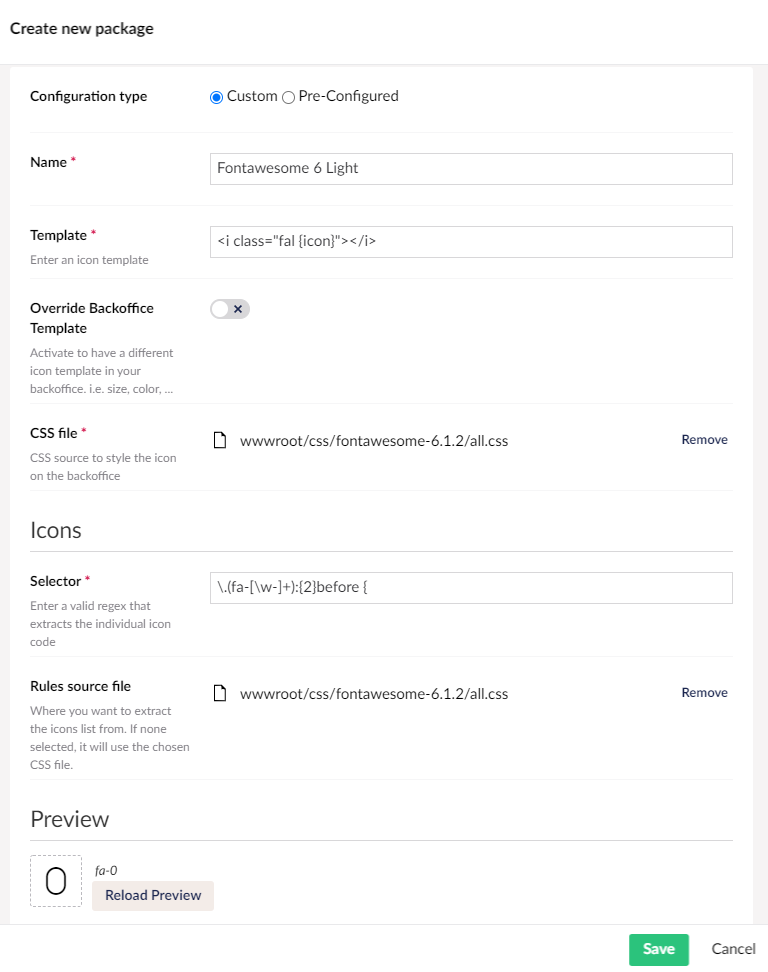Screen dimensions: 768x972
Task: Click the fa-0 icon preview swatch
Action: (x=55, y=880)
